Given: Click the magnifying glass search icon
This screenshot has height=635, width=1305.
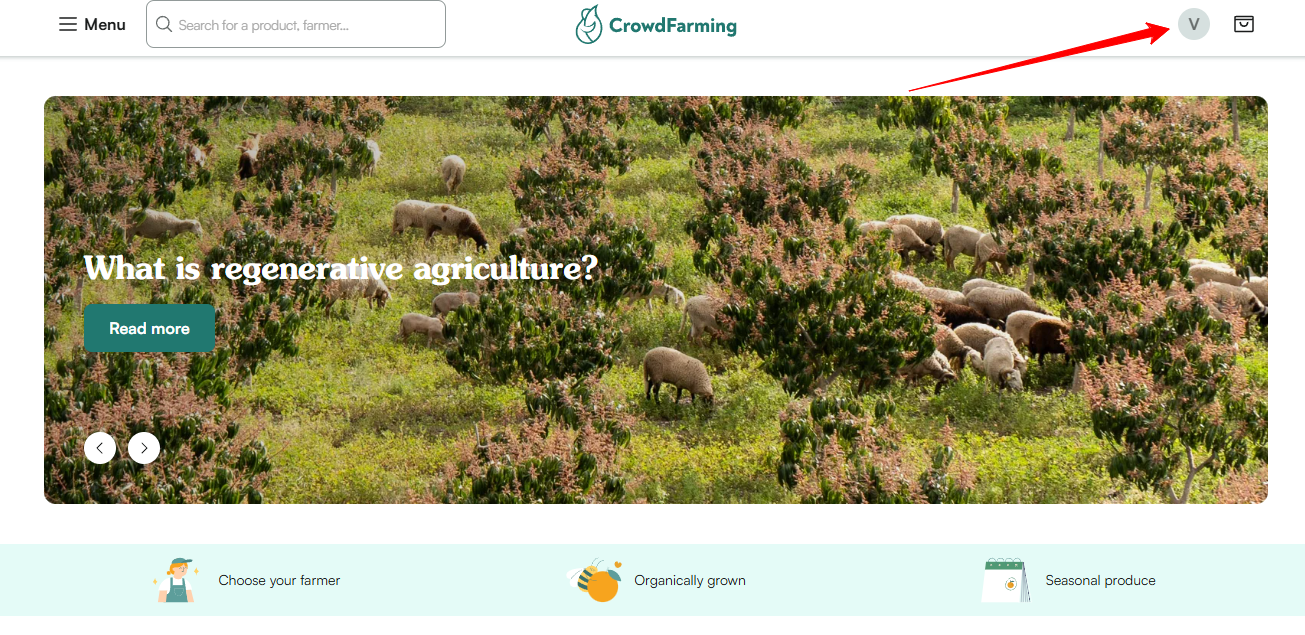Looking at the screenshot, I should (164, 24).
